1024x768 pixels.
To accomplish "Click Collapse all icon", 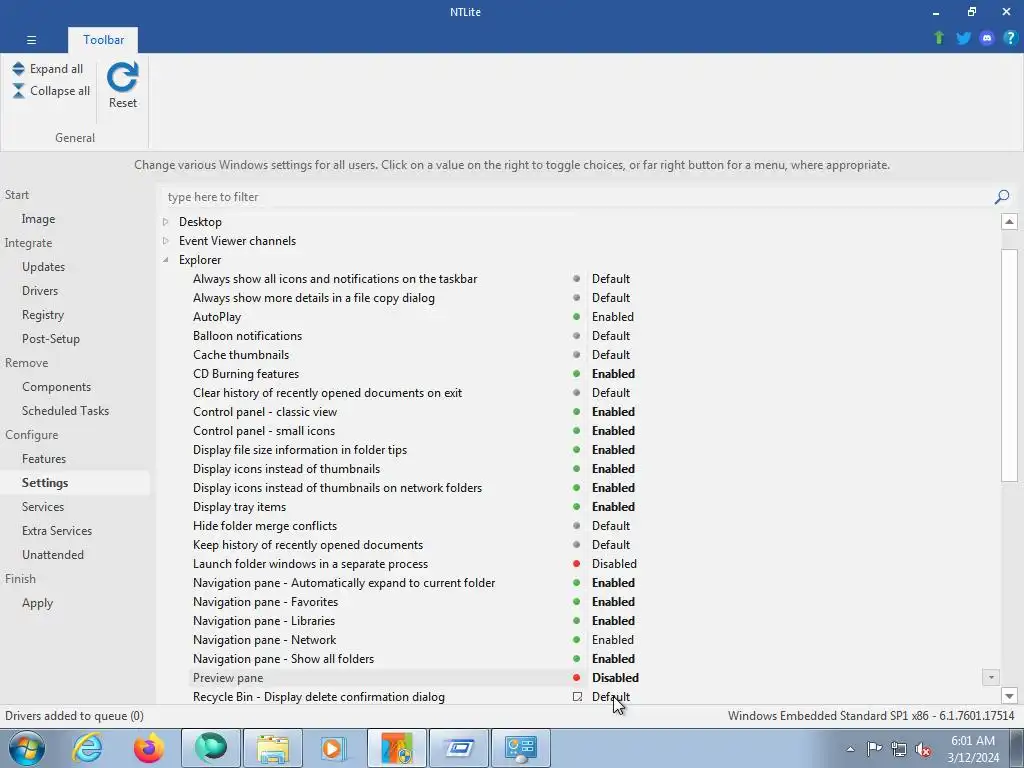I will 18,91.
